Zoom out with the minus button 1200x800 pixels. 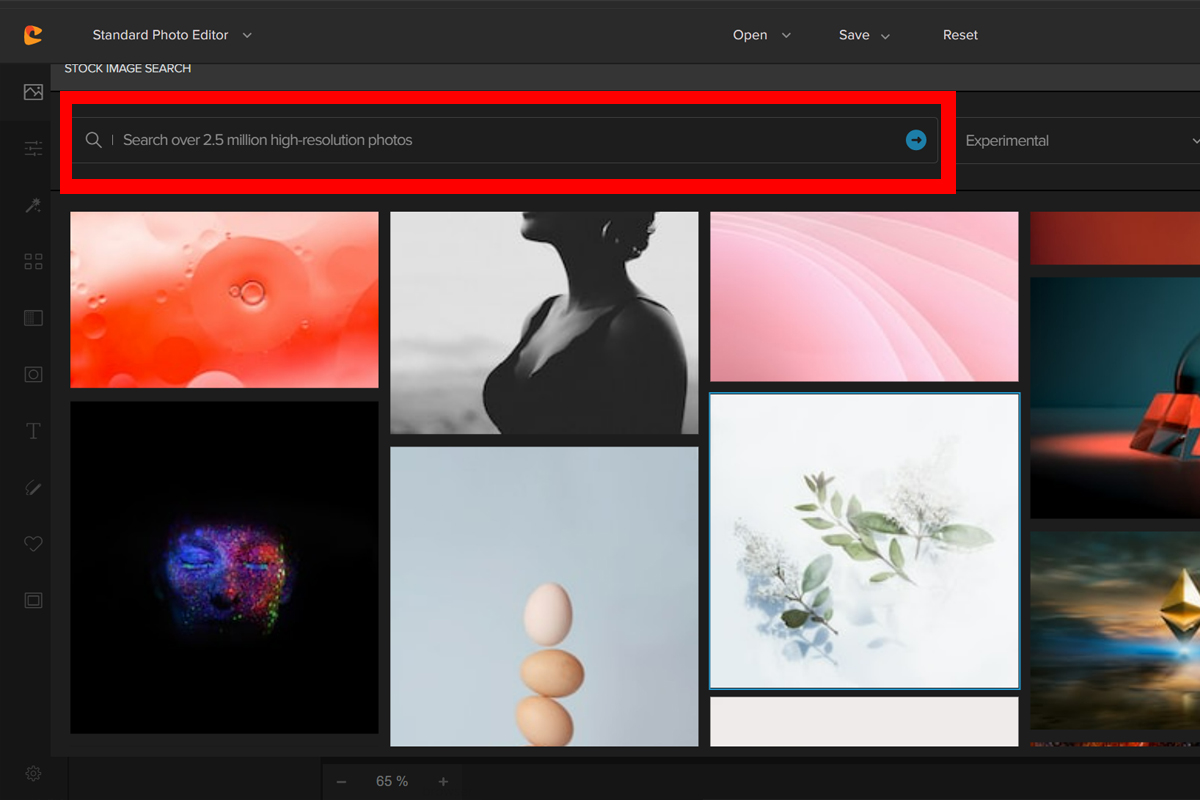tap(341, 781)
